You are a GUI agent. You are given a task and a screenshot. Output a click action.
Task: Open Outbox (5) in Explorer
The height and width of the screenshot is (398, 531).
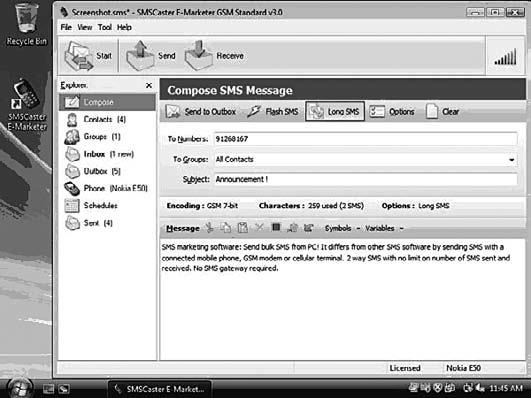[x=107, y=171]
